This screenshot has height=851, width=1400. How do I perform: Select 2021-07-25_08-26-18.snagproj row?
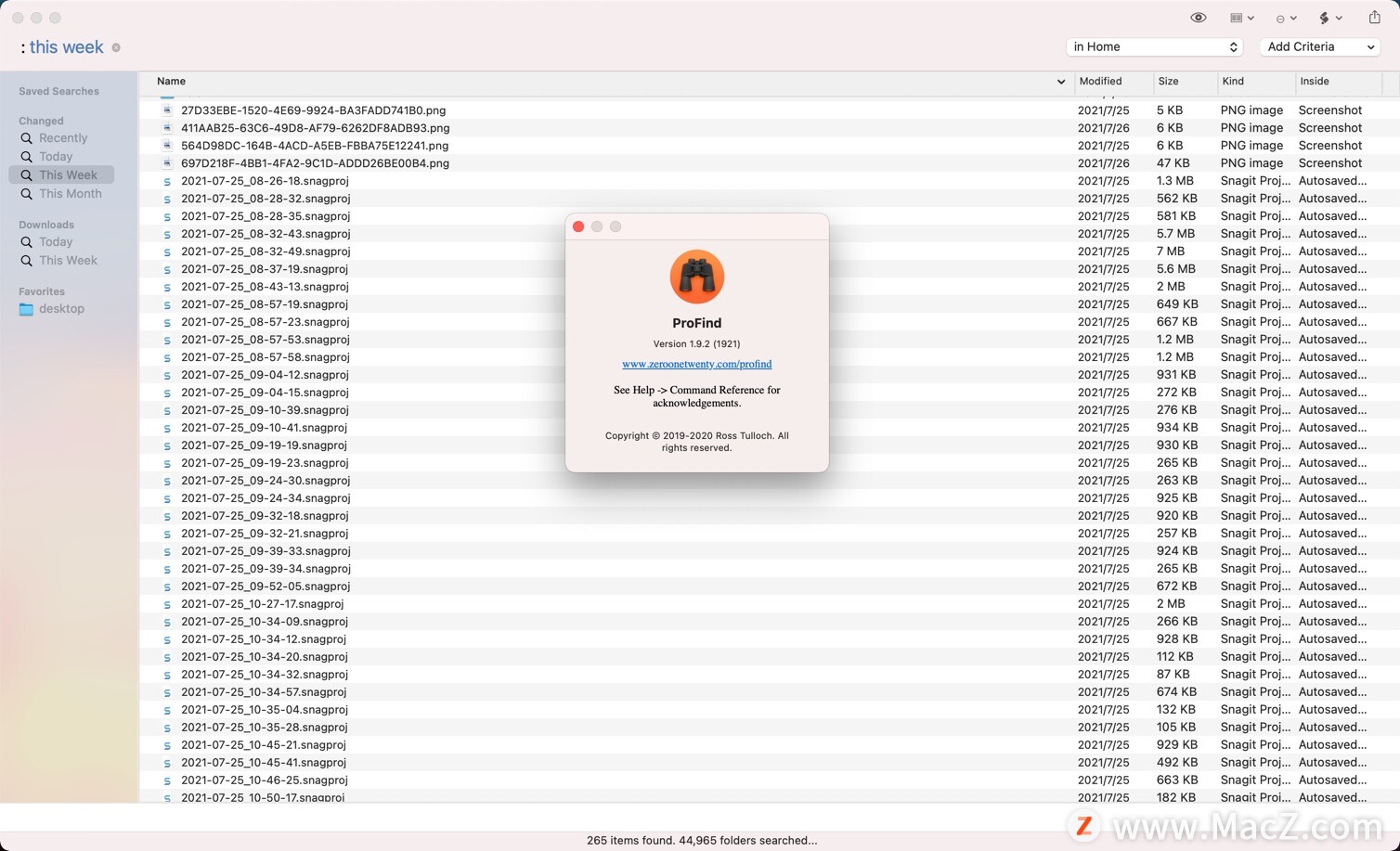click(769, 181)
